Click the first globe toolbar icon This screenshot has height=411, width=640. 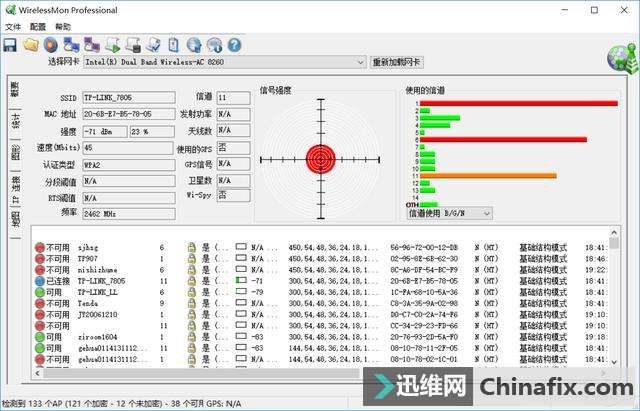pos(194,44)
